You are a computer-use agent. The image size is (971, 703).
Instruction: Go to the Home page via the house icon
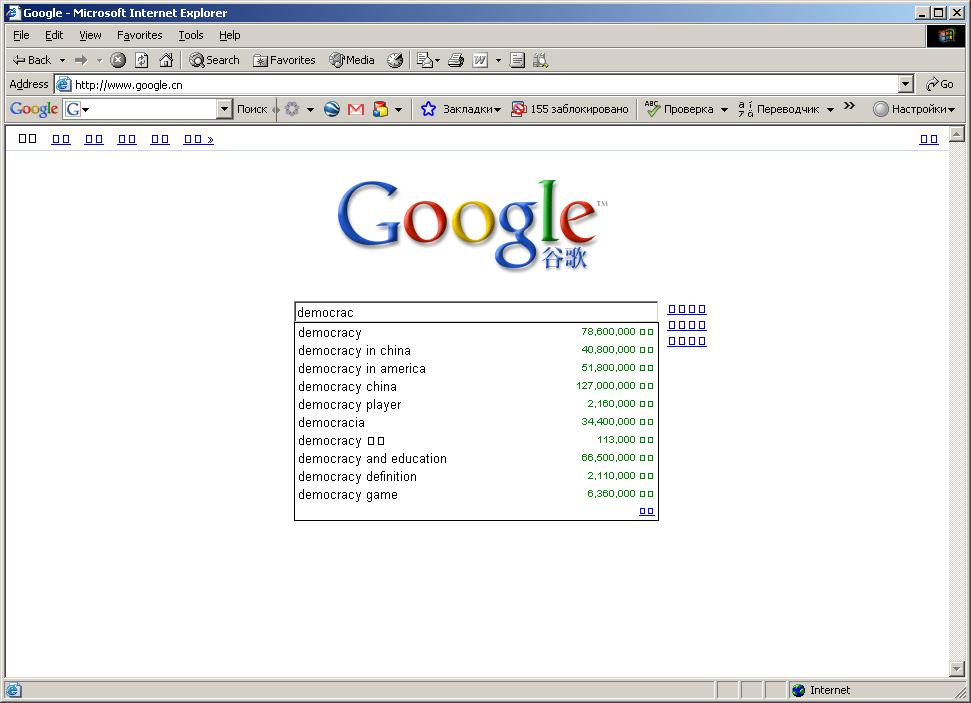(x=166, y=60)
